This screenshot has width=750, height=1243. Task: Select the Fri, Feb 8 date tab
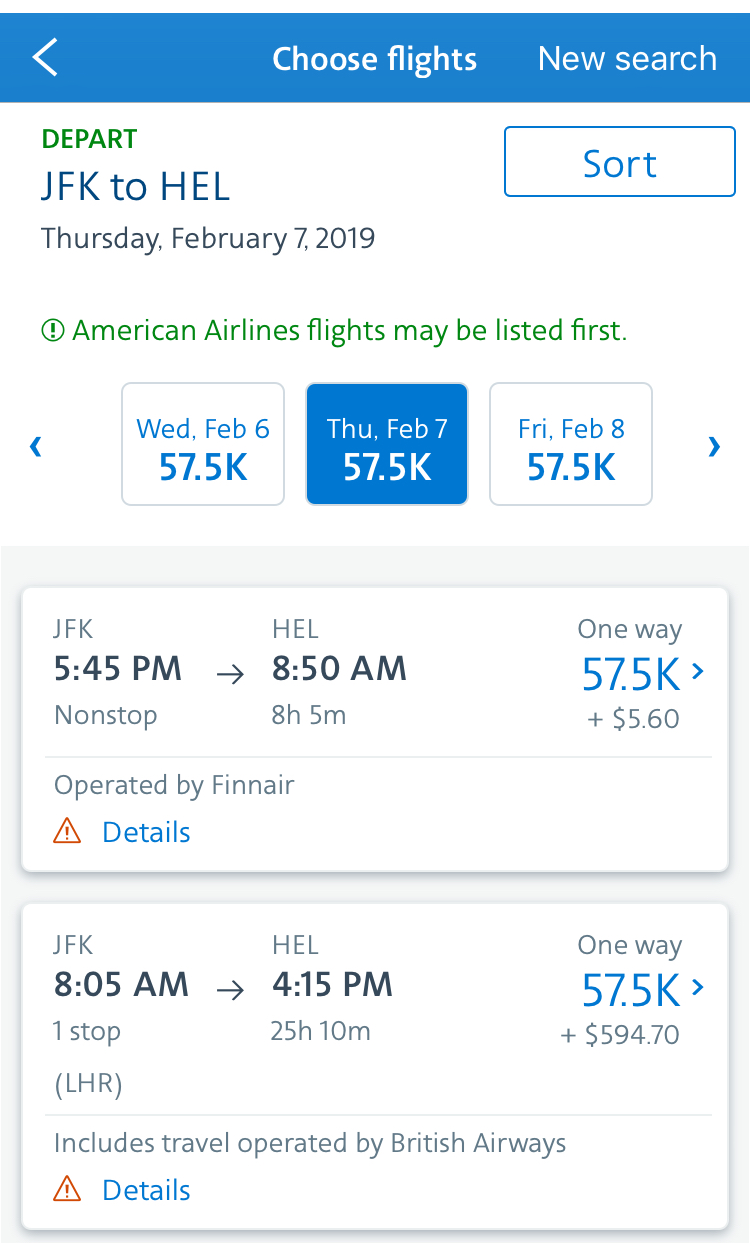point(571,445)
